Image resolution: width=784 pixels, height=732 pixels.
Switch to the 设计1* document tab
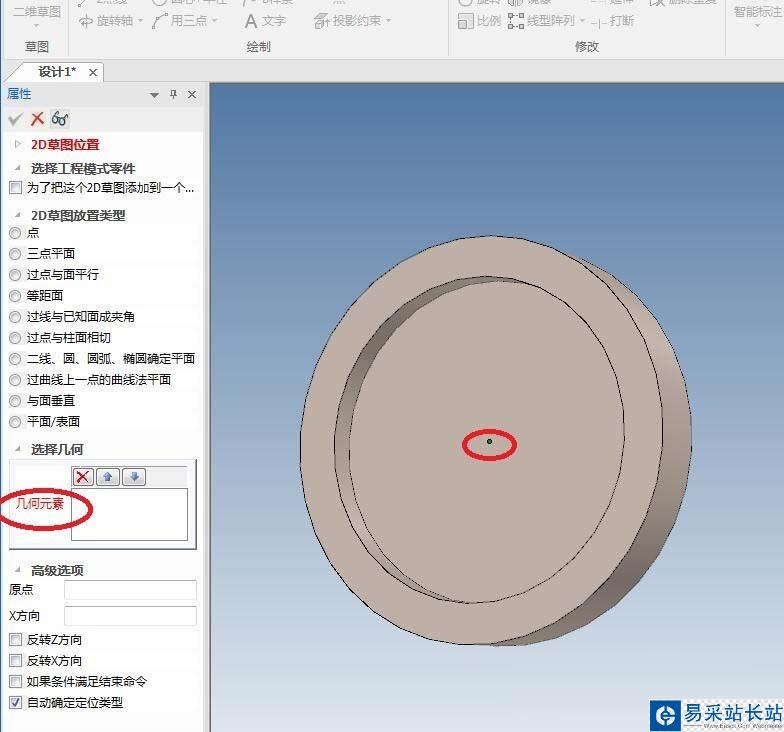click(57, 72)
